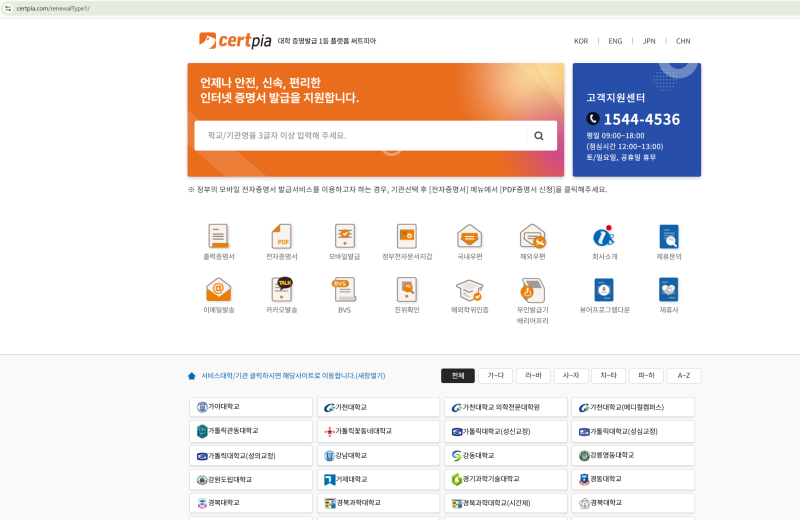Image resolution: width=800 pixels, height=520 pixels.
Task: Select the 파~하 filter tab
Action: pos(646,376)
